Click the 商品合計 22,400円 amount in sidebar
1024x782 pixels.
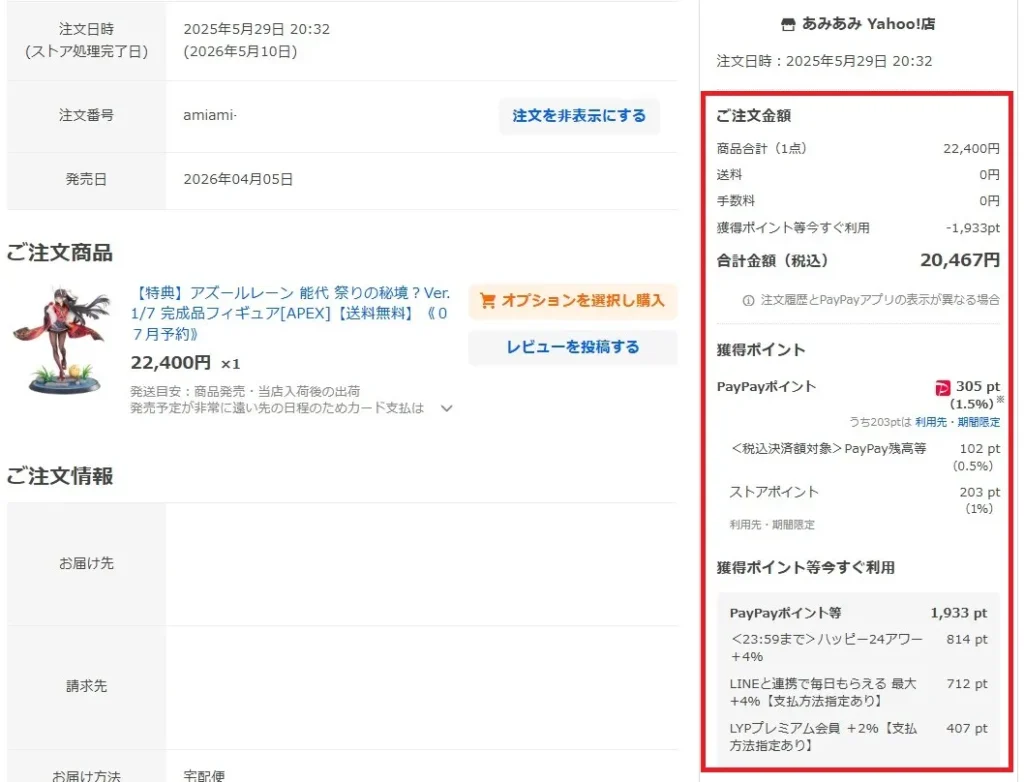pyautogui.click(x=971, y=149)
